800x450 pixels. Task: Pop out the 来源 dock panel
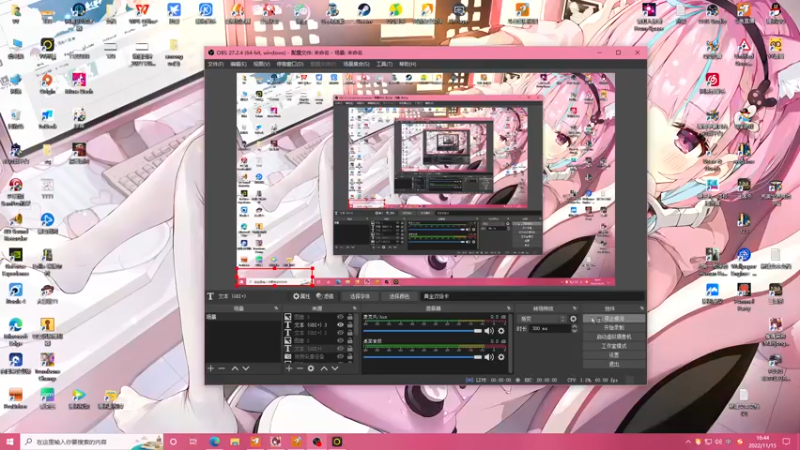pyautogui.click(x=355, y=309)
